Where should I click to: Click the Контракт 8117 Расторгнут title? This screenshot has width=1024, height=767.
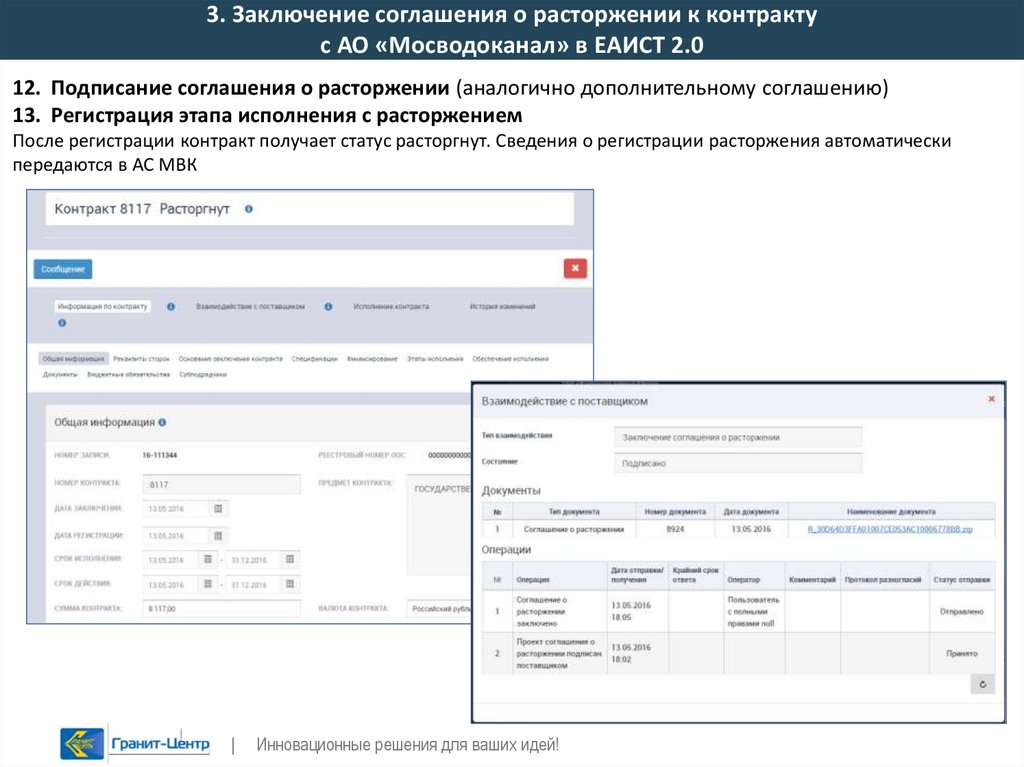[142, 209]
